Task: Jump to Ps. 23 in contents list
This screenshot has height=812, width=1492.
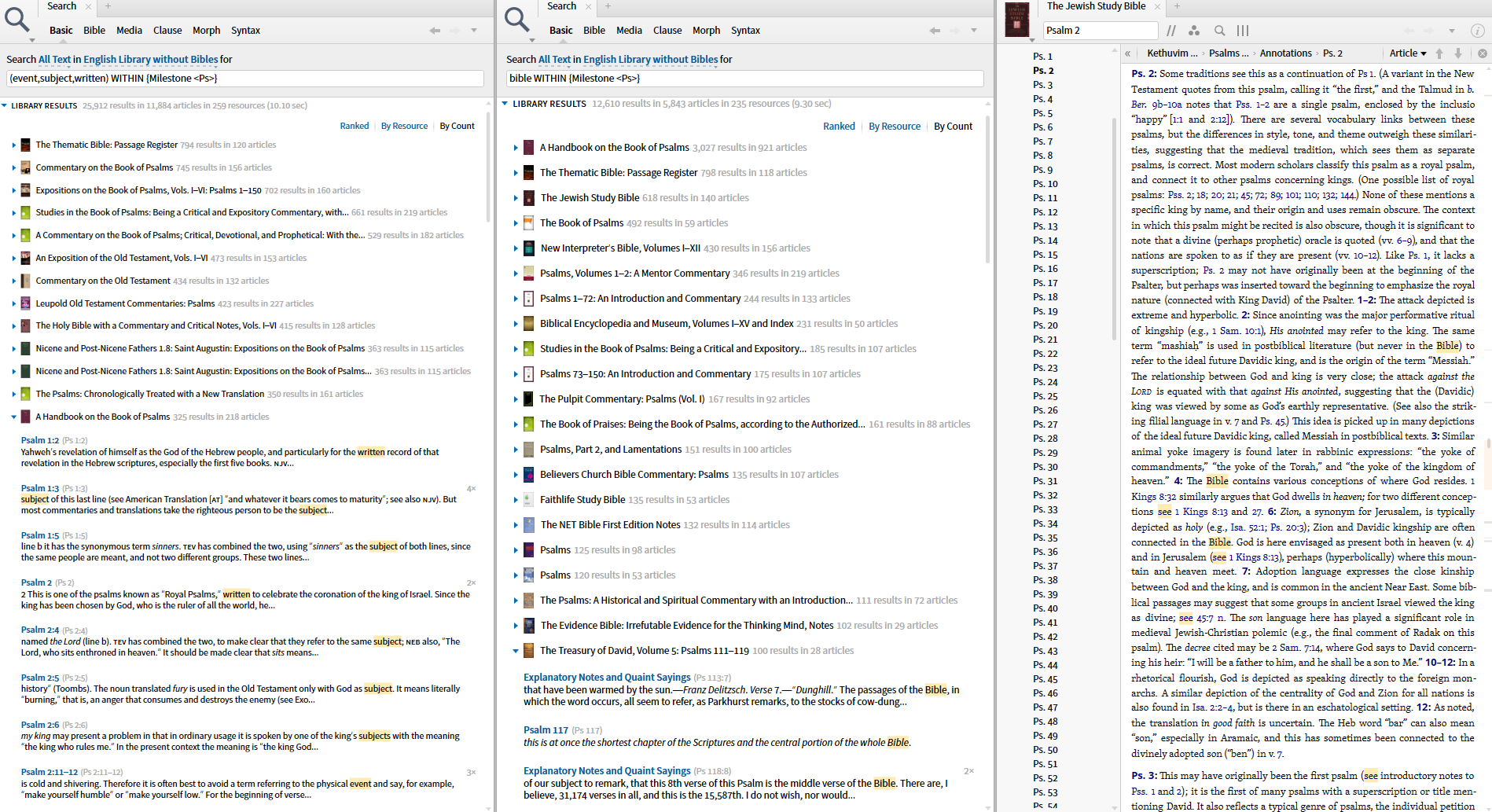Action: point(1045,368)
